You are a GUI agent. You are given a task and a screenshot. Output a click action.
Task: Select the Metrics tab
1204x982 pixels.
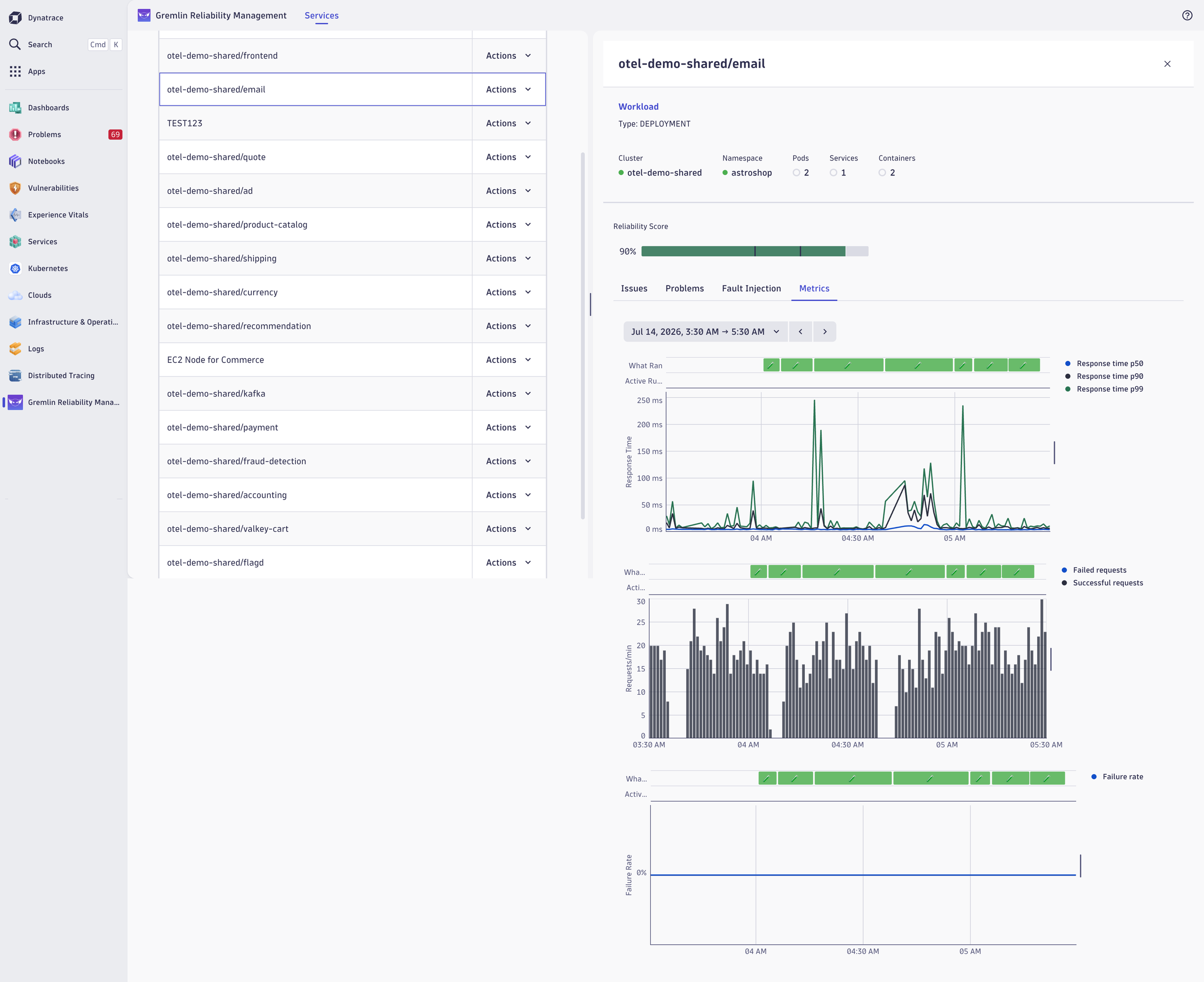[x=814, y=289]
